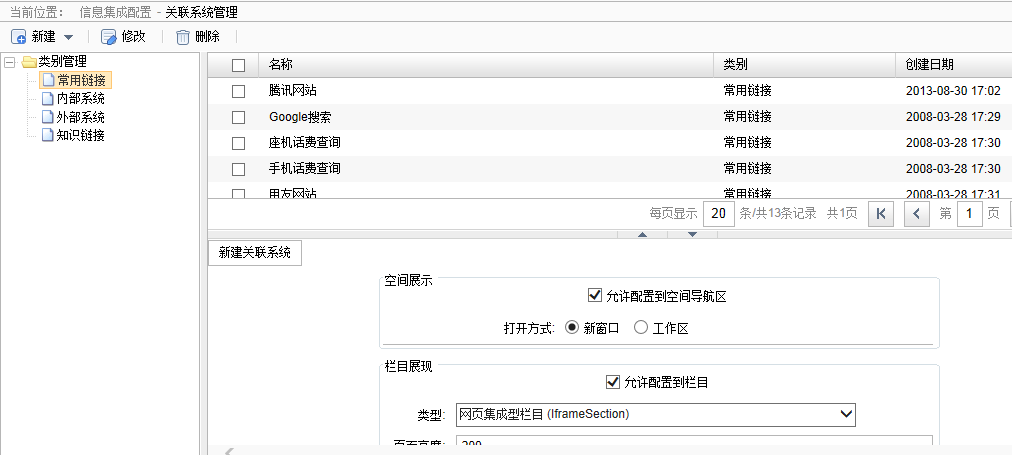Click the page icon beside 知识链接
Viewport: 1012px width, 455px height.
point(48,136)
